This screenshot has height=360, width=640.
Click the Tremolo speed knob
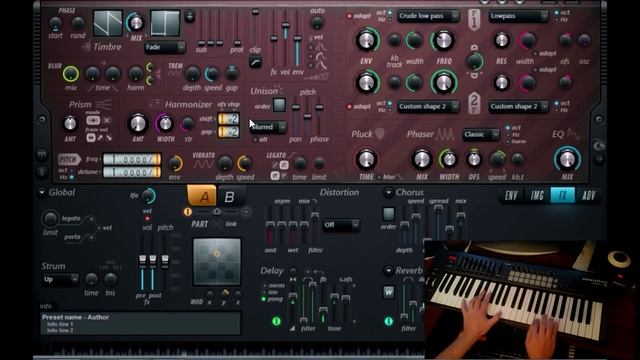(x=212, y=74)
